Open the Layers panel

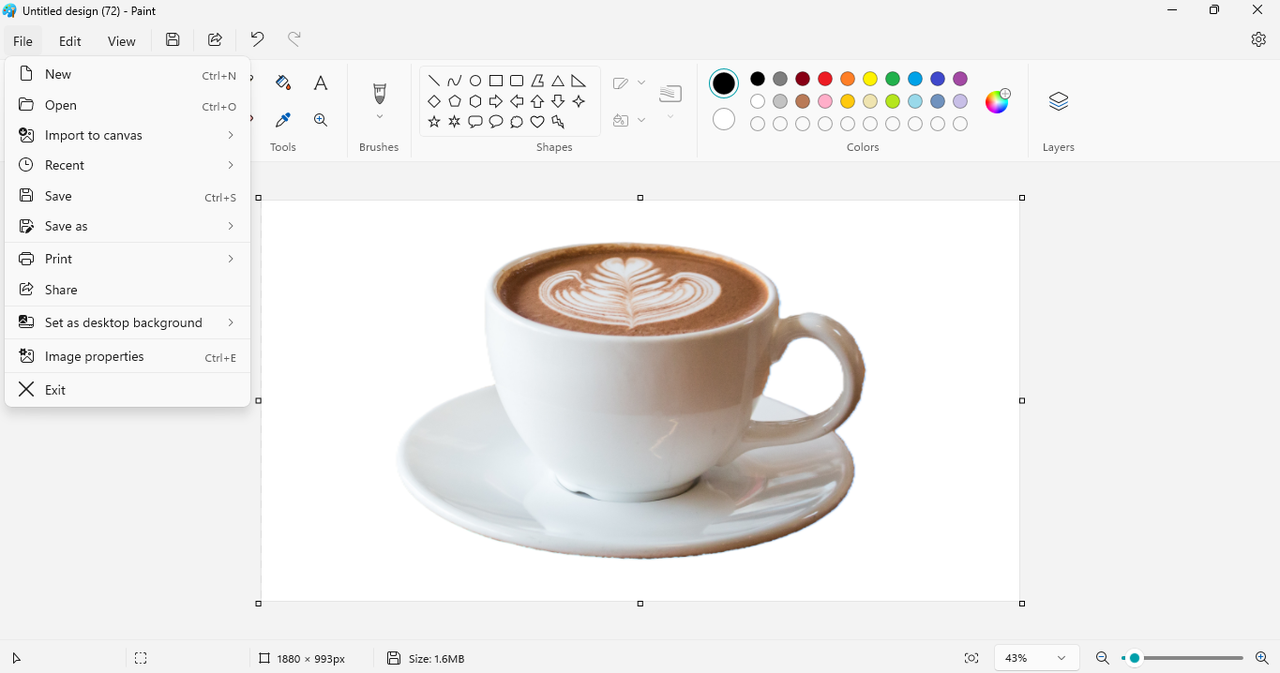tap(1058, 101)
